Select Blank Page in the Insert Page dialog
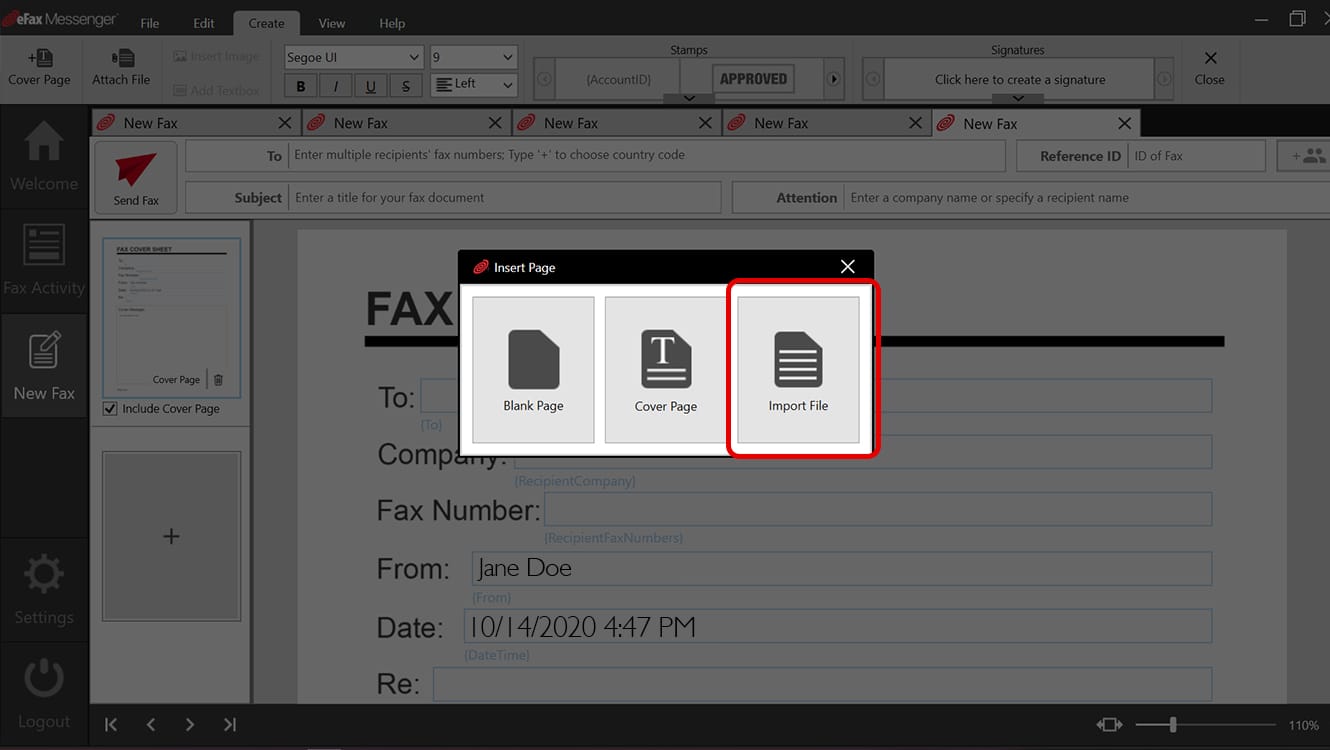The width and height of the screenshot is (1330, 750). point(533,368)
